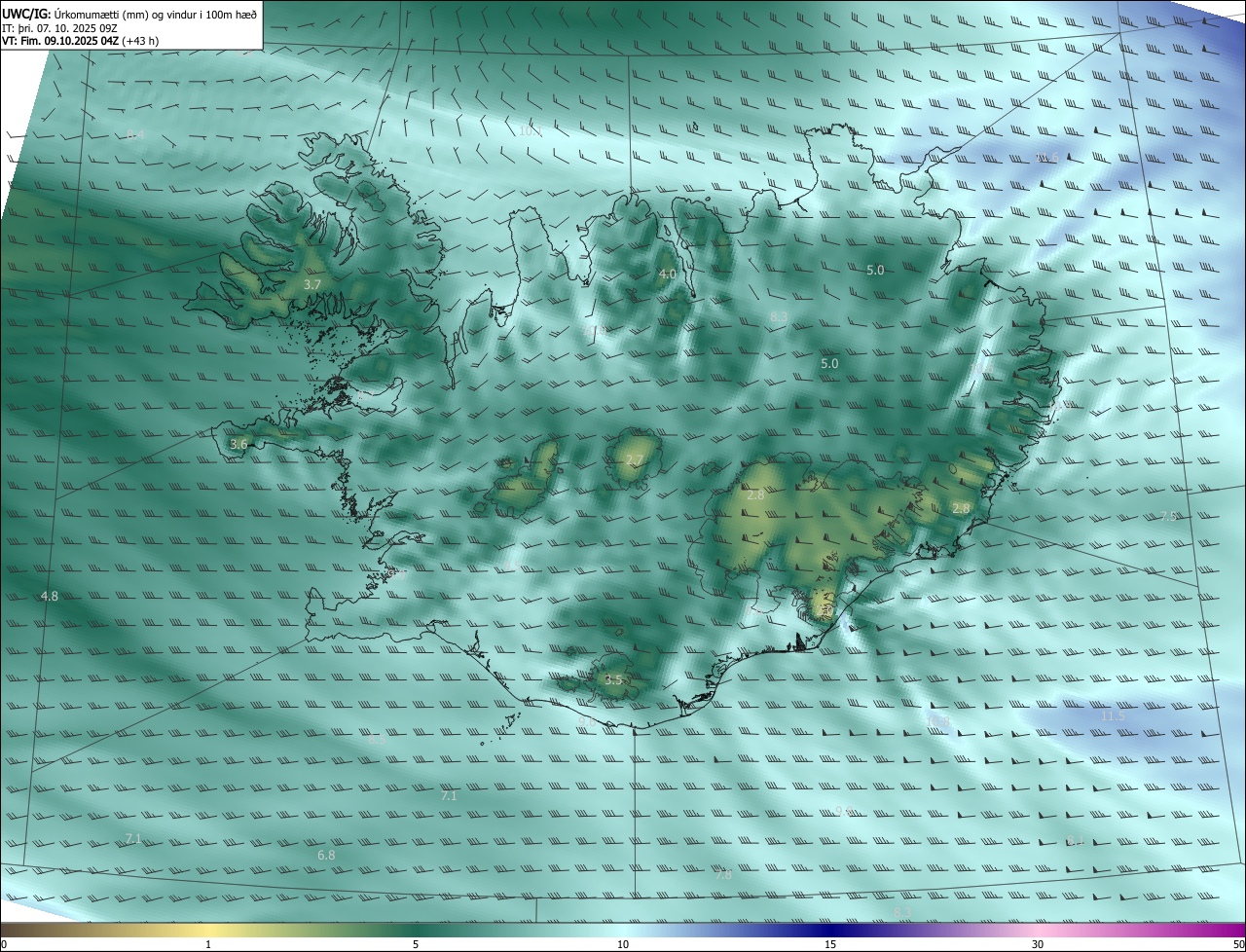
Task: Click the 4.8 value off the west coast
Action: pyautogui.click(x=50, y=596)
